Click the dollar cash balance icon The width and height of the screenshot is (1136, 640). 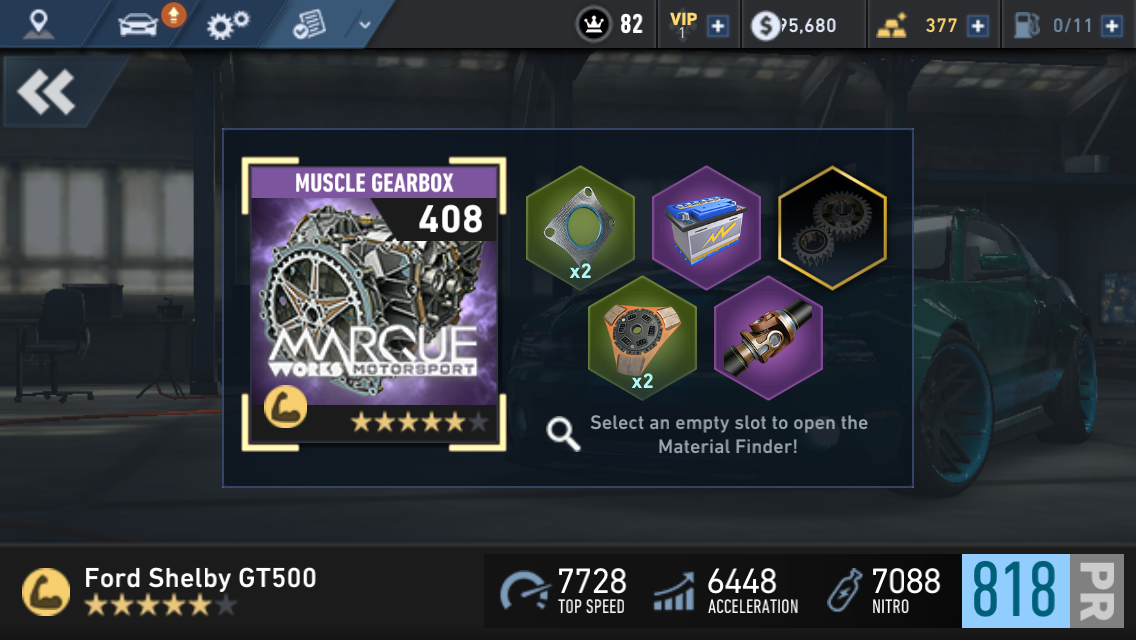765,26
